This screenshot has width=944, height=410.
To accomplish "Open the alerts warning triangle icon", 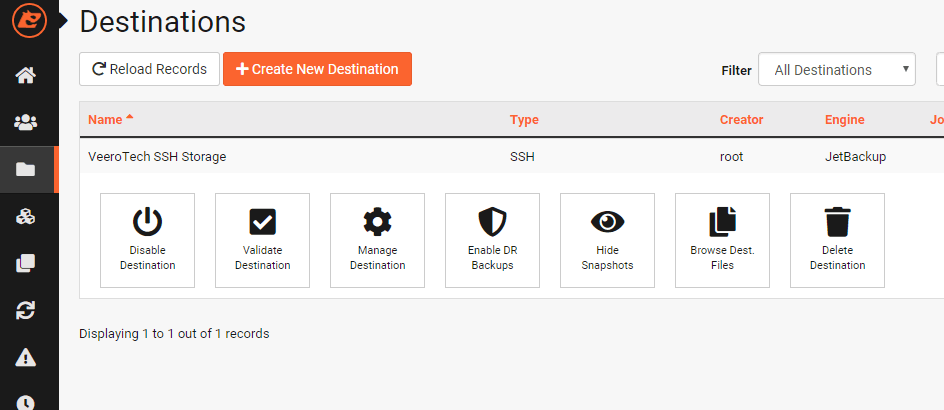I will pyautogui.click(x=26, y=357).
